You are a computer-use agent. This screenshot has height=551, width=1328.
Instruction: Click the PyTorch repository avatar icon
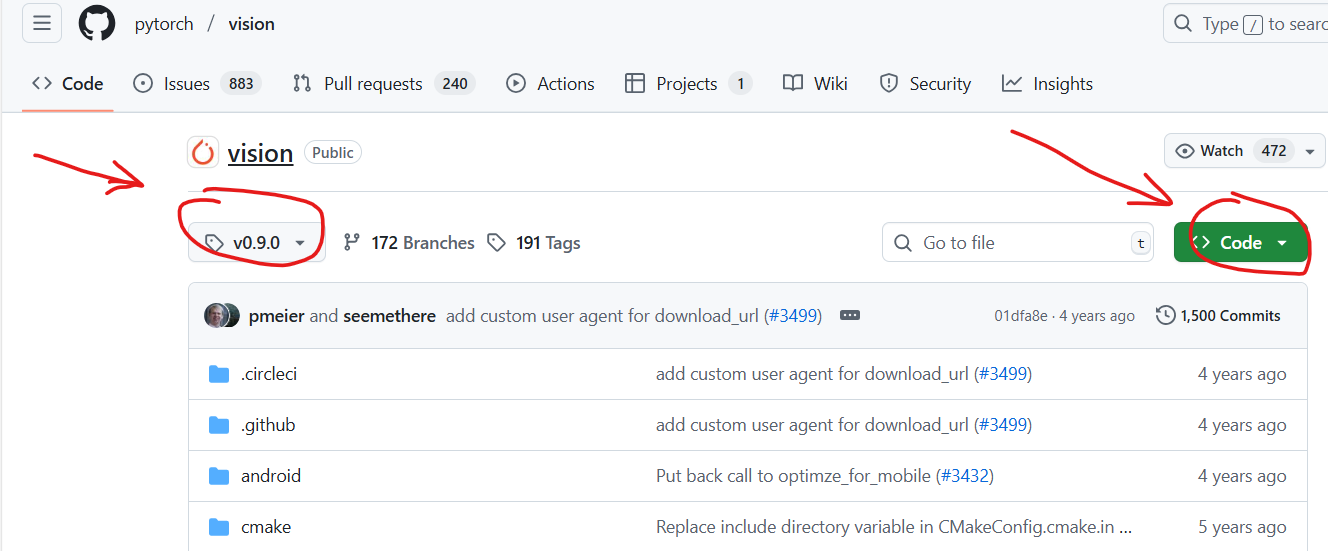[x=203, y=153]
